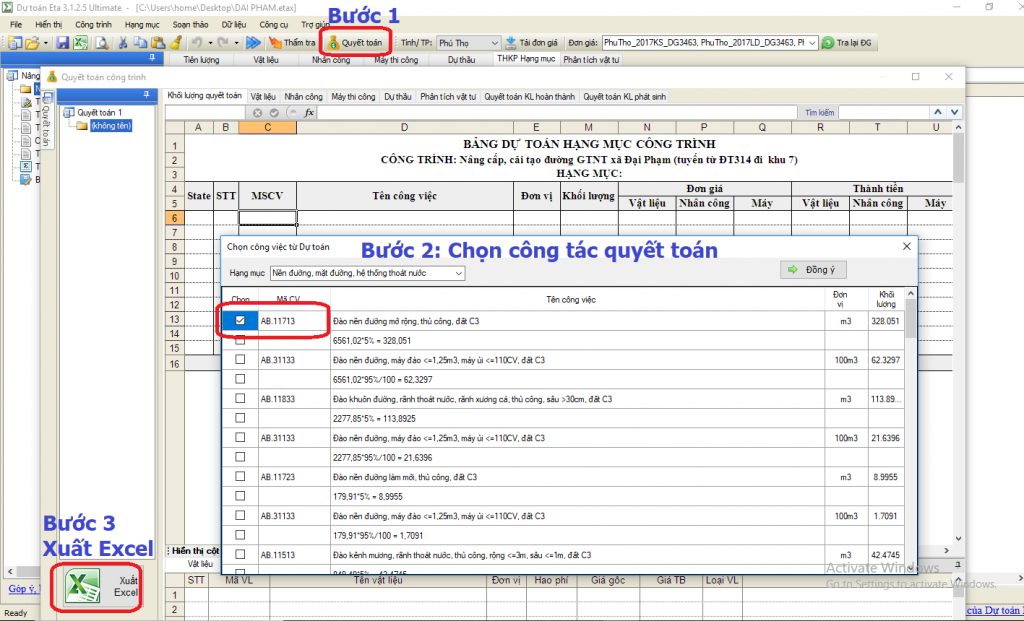The image size is (1024, 621).
Task: Click the Thẩm tra toolbar button
Action: [292, 43]
